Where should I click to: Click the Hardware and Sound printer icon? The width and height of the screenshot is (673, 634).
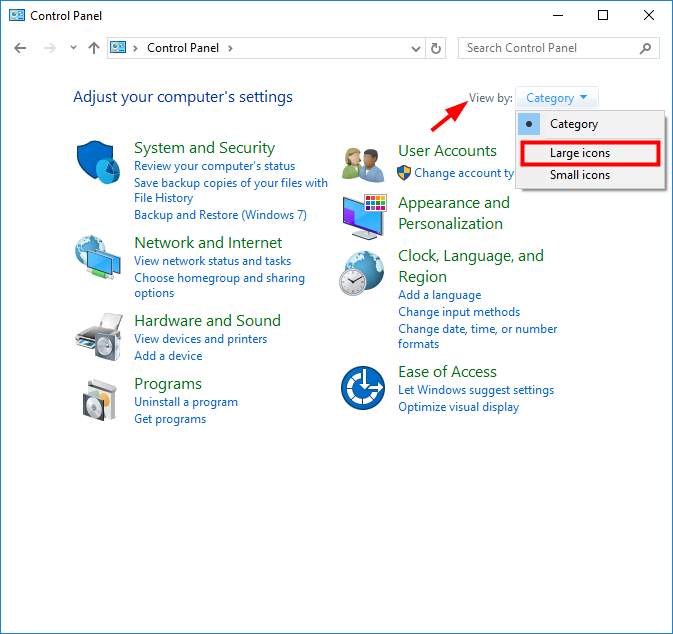(98, 336)
